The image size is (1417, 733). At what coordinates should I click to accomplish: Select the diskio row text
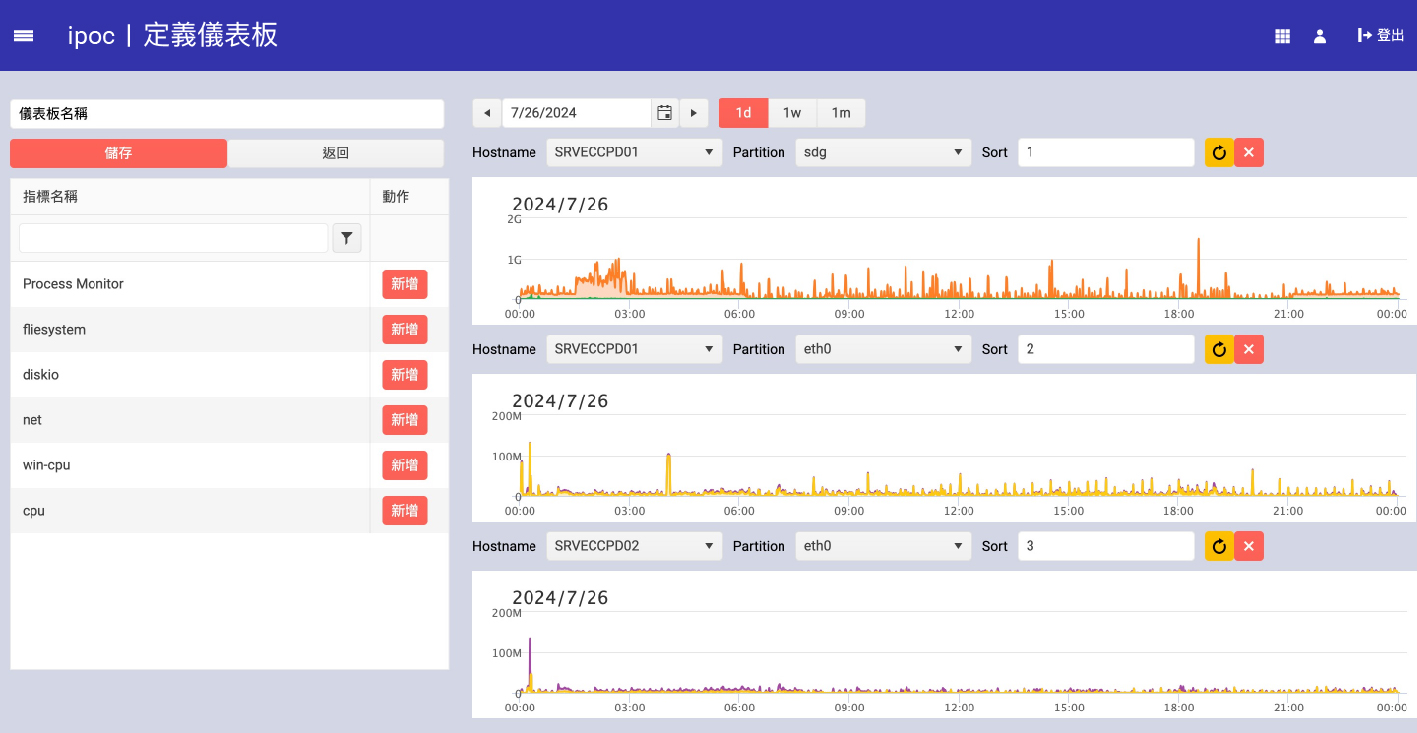click(x=41, y=375)
